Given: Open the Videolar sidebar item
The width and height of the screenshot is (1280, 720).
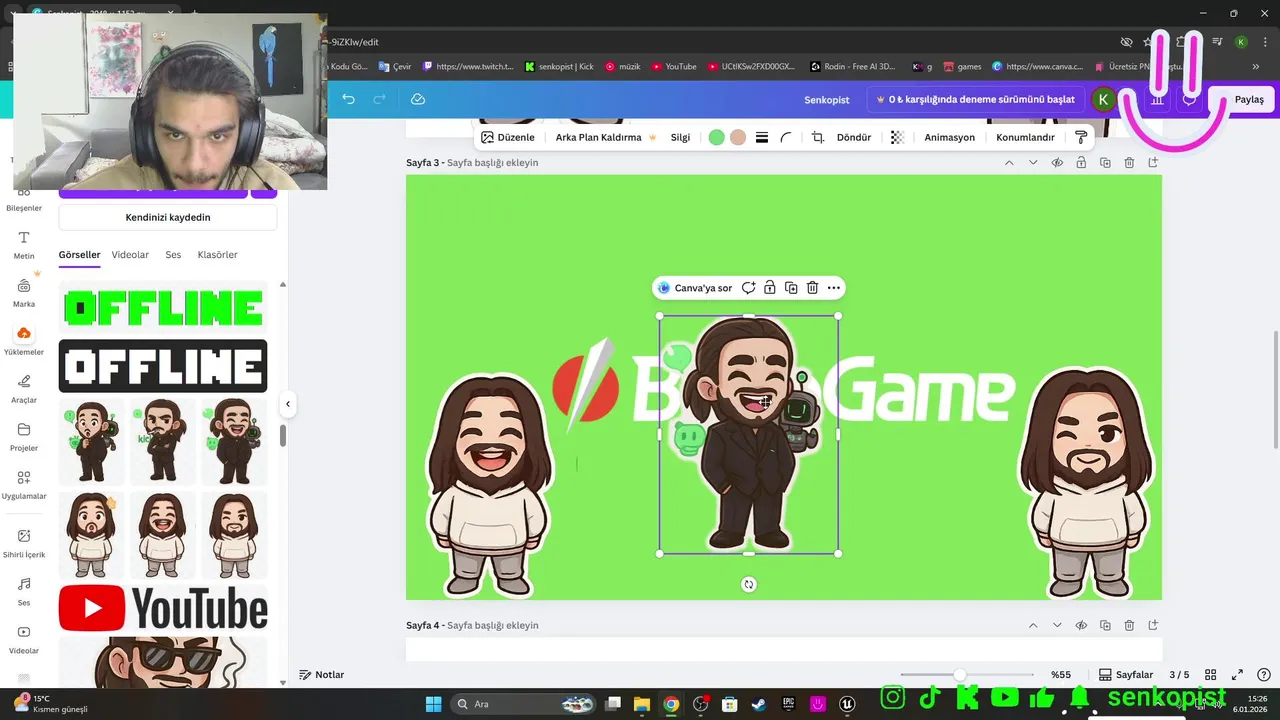Looking at the screenshot, I should coord(24,639).
